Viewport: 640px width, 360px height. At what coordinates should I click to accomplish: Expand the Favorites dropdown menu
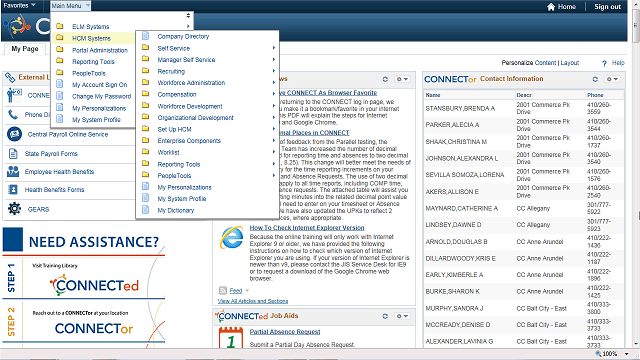19,5
